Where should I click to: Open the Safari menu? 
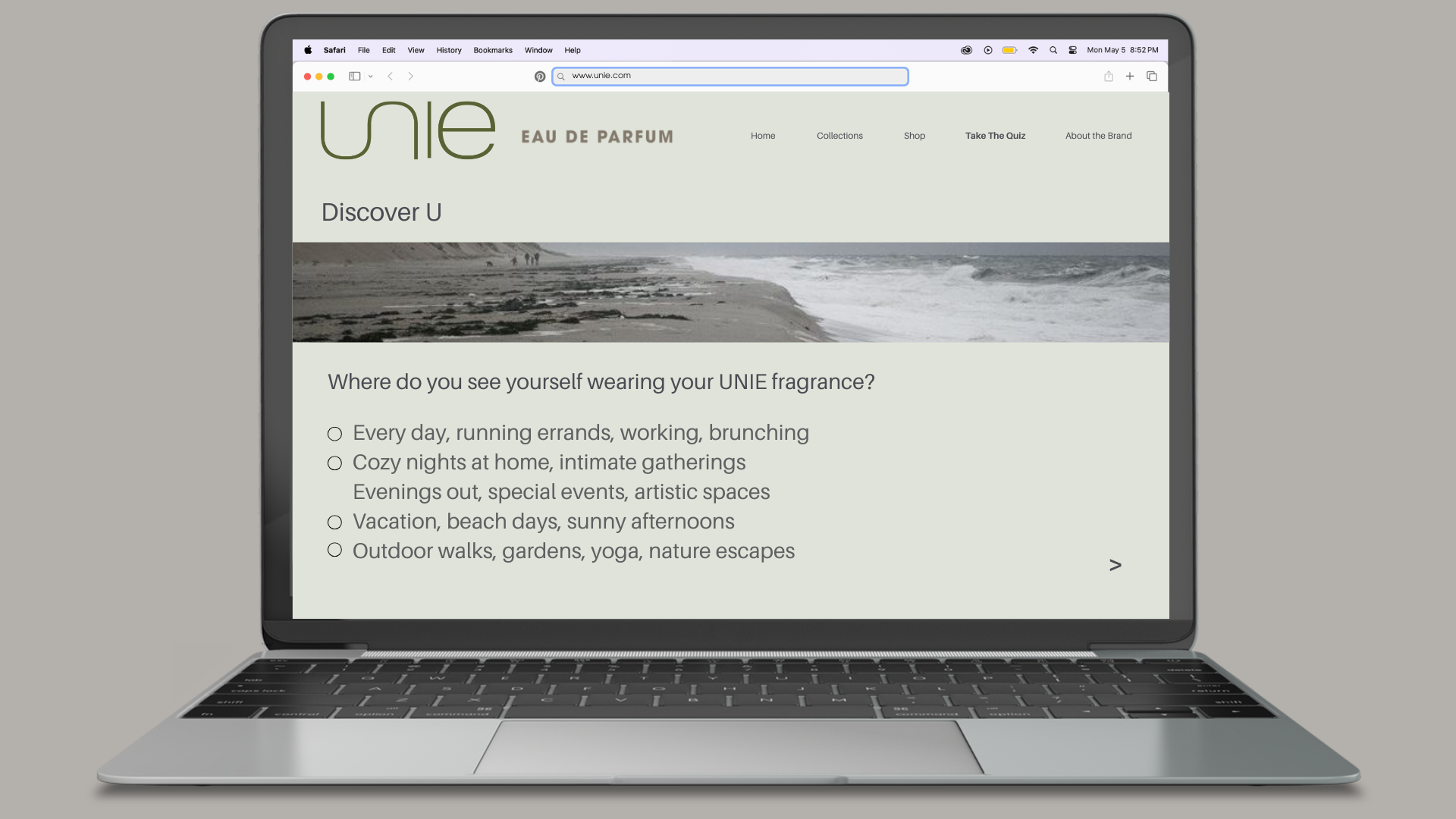pyautogui.click(x=334, y=50)
